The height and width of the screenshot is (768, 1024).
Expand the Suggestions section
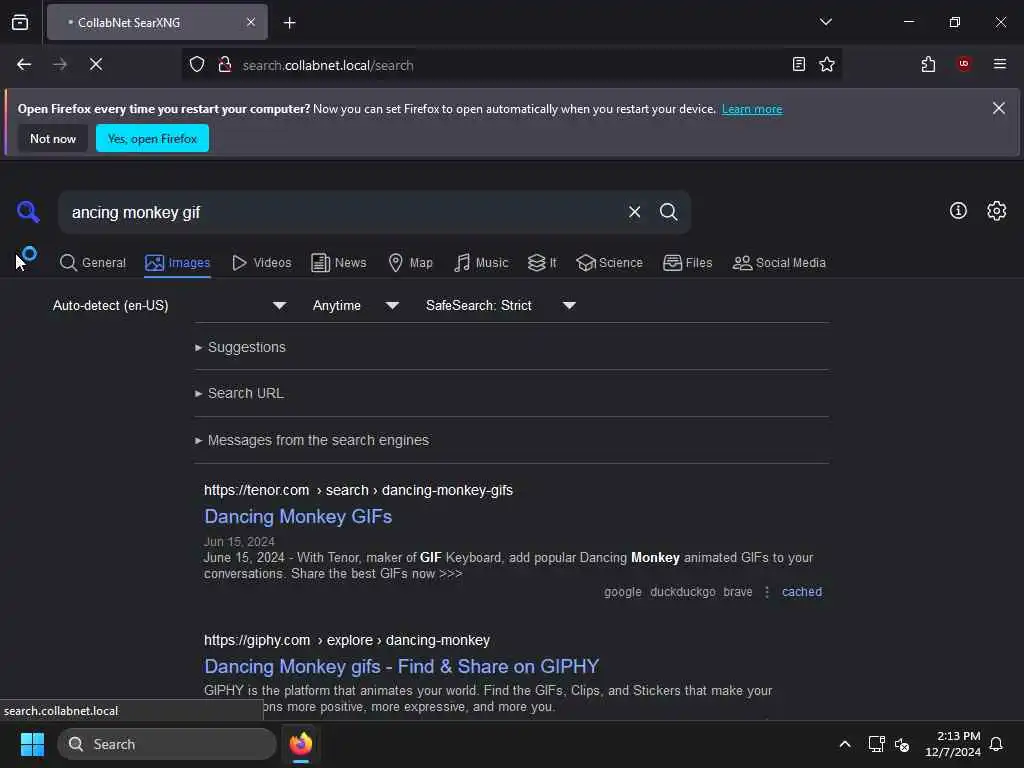coord(241,347)
